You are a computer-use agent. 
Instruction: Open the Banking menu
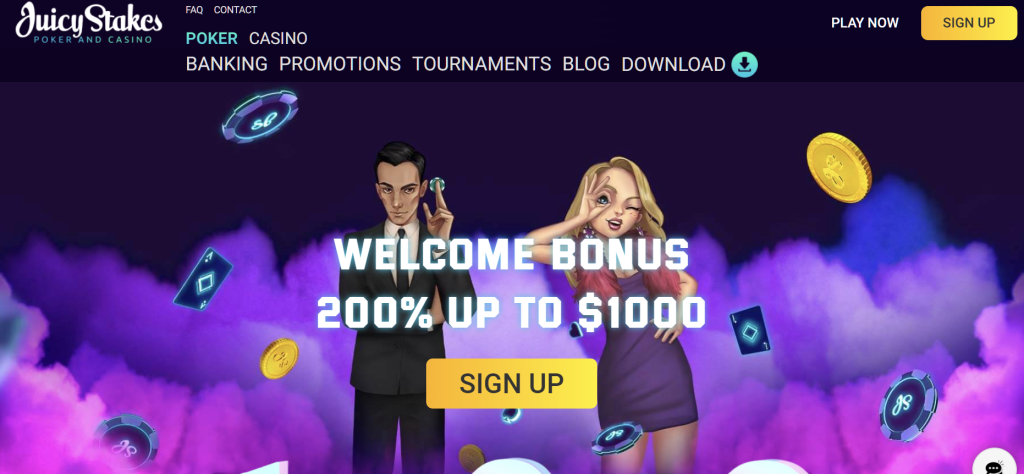click(227, 64)
